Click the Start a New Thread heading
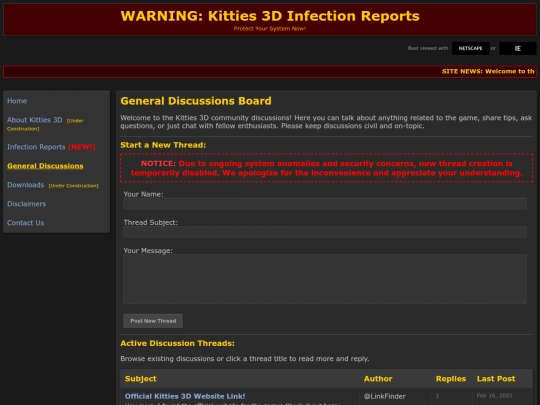This screenshot has width=540, height=405. [x=163, y=145]
